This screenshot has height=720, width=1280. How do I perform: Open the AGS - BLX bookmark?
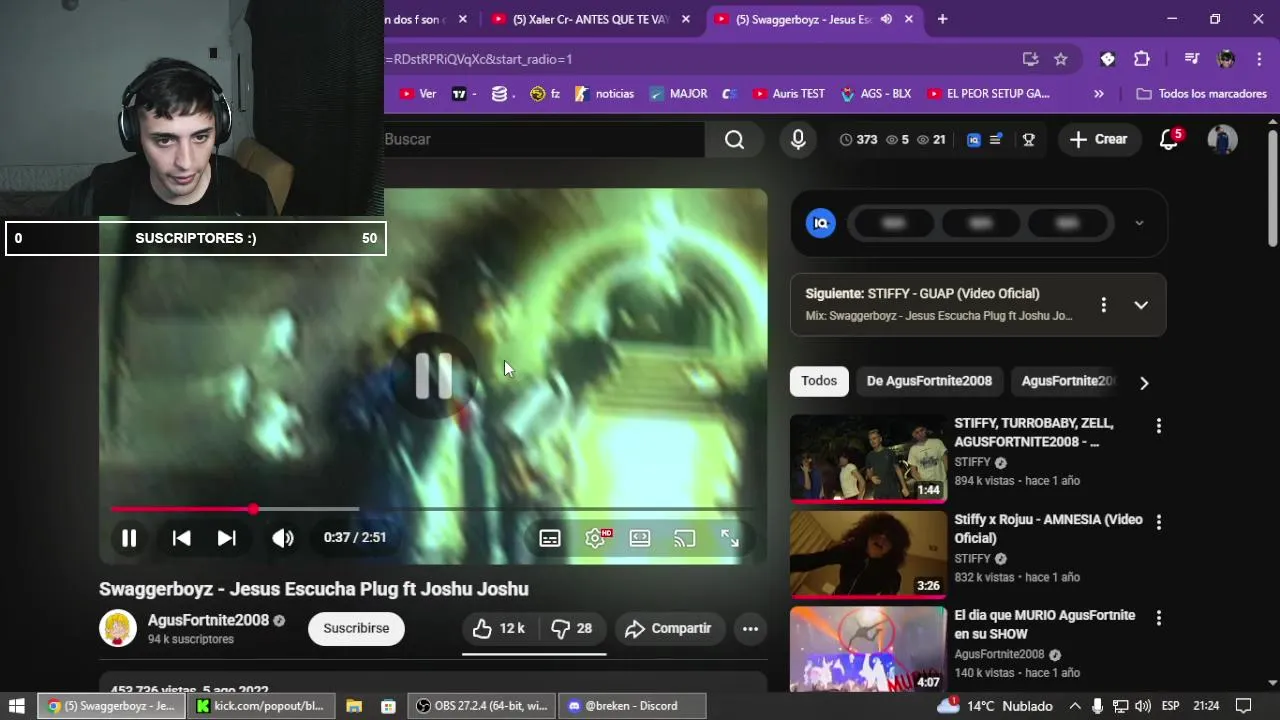click(875, 94)
